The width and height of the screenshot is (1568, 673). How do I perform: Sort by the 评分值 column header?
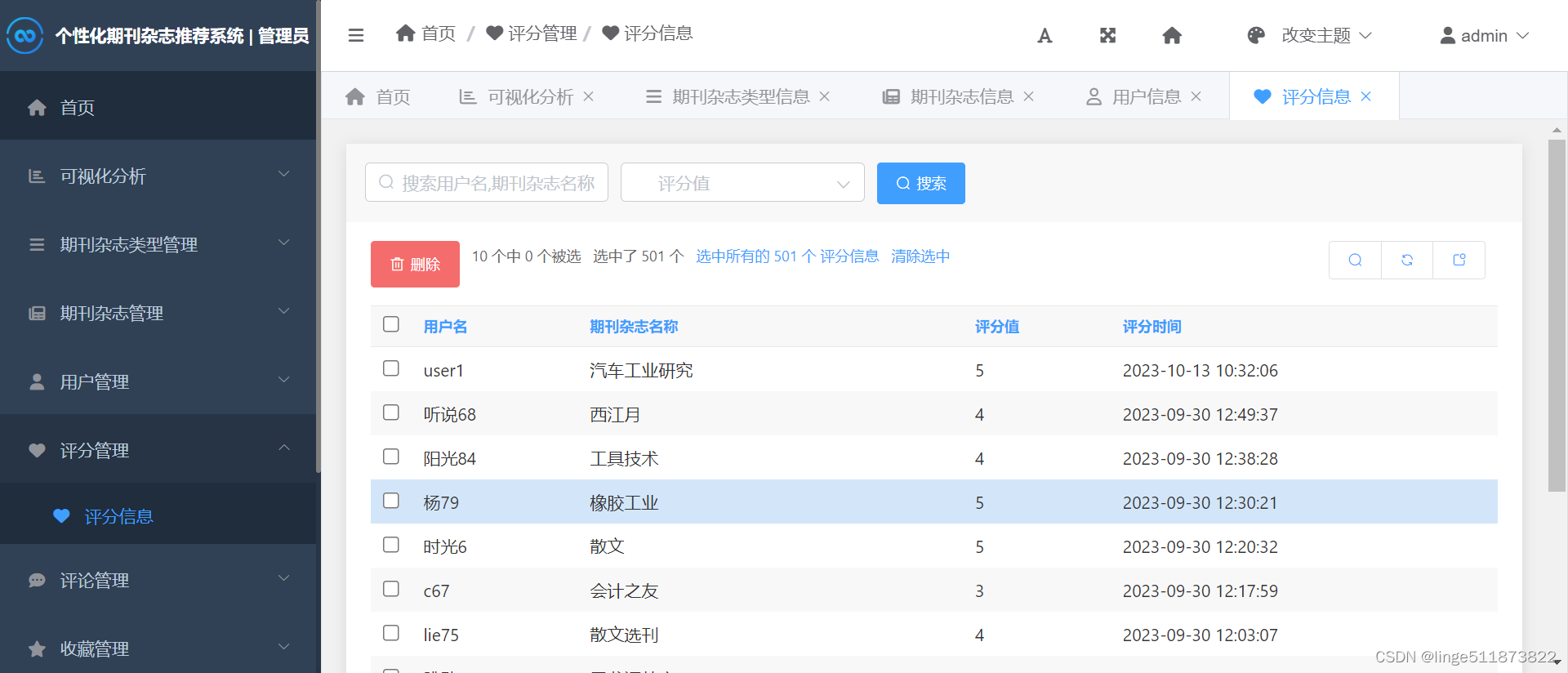997,327
